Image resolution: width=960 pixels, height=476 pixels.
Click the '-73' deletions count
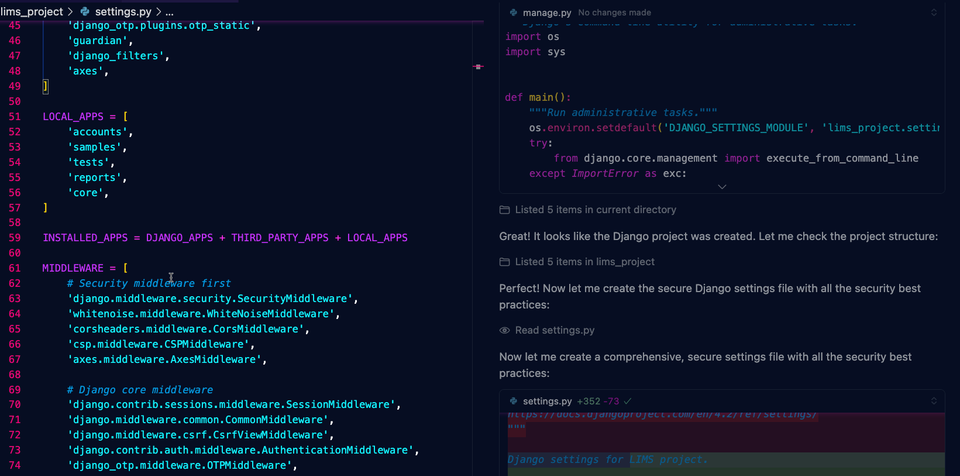coord(611,401)
